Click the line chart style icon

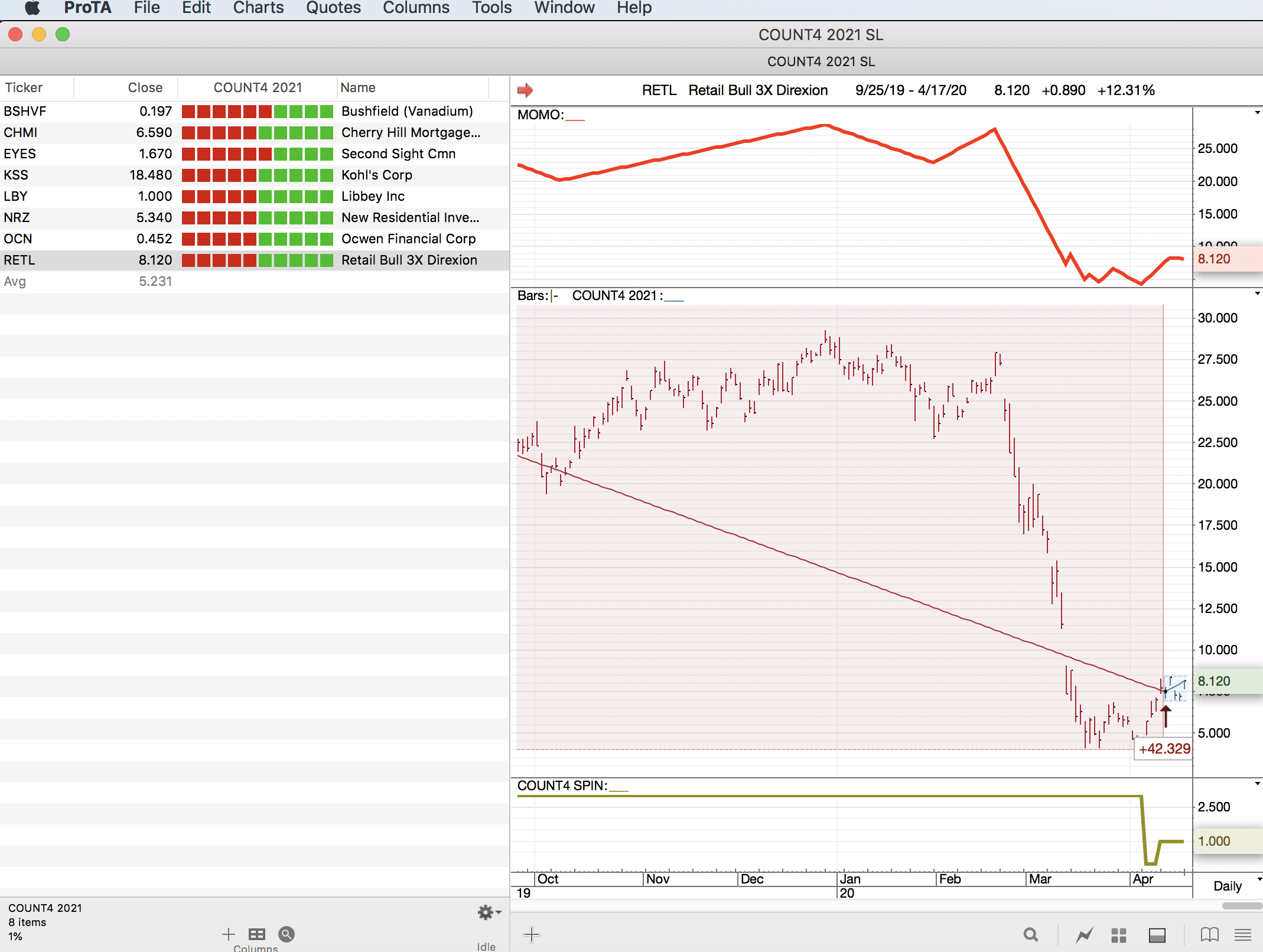[1084, 935]
